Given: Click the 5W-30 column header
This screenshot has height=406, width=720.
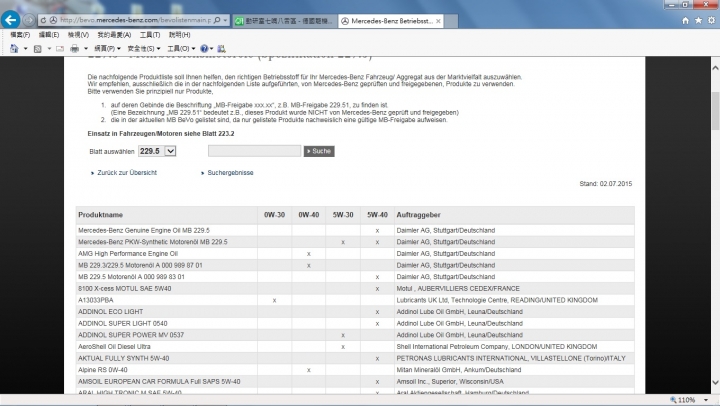Looking at the screenshot, I should 343,214.
